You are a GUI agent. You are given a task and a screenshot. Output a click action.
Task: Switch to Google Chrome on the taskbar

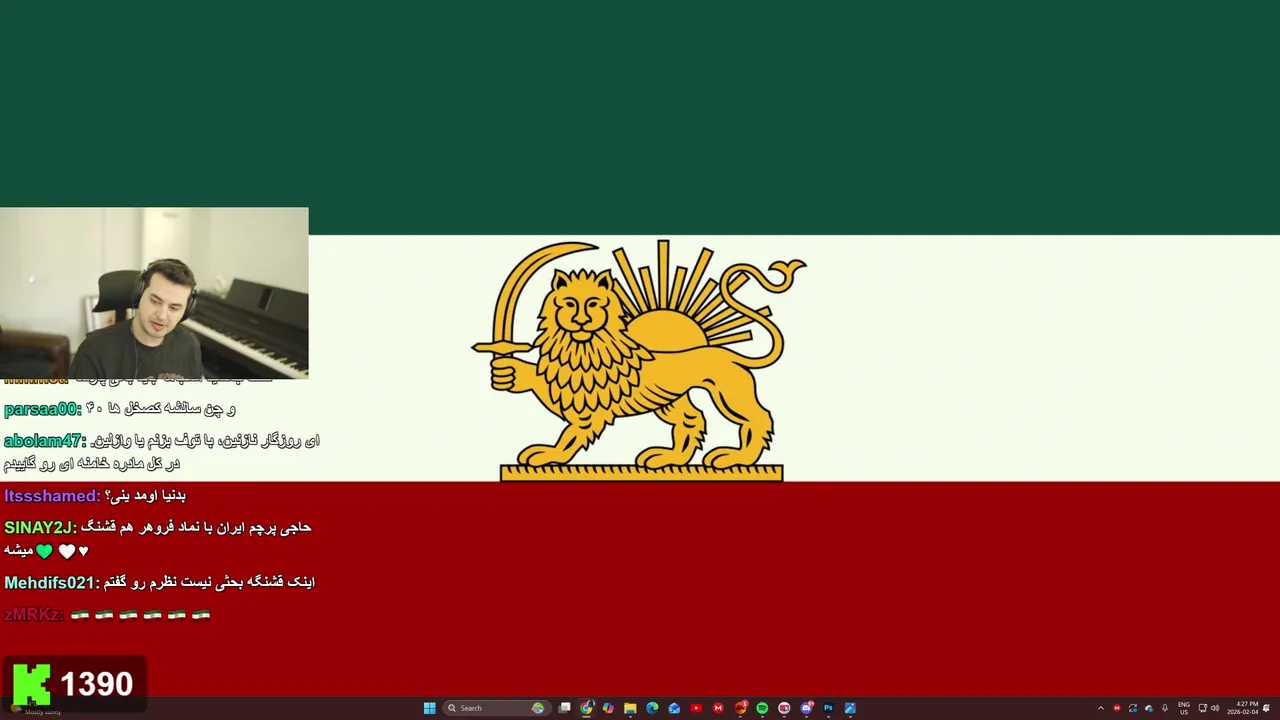(x=586, y=708)
